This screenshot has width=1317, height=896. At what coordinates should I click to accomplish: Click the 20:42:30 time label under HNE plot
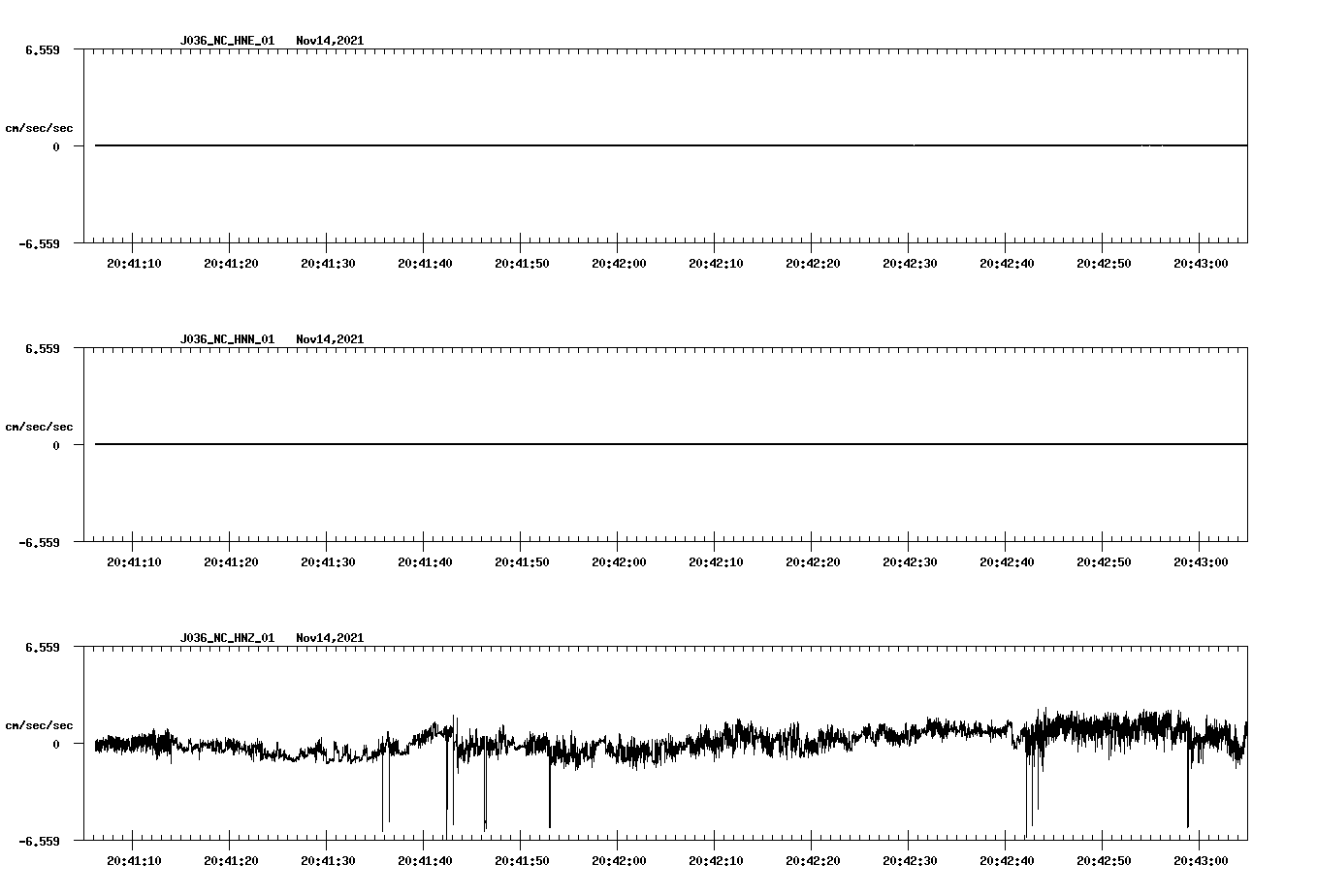pyautogui.click(x=910, y=264)
